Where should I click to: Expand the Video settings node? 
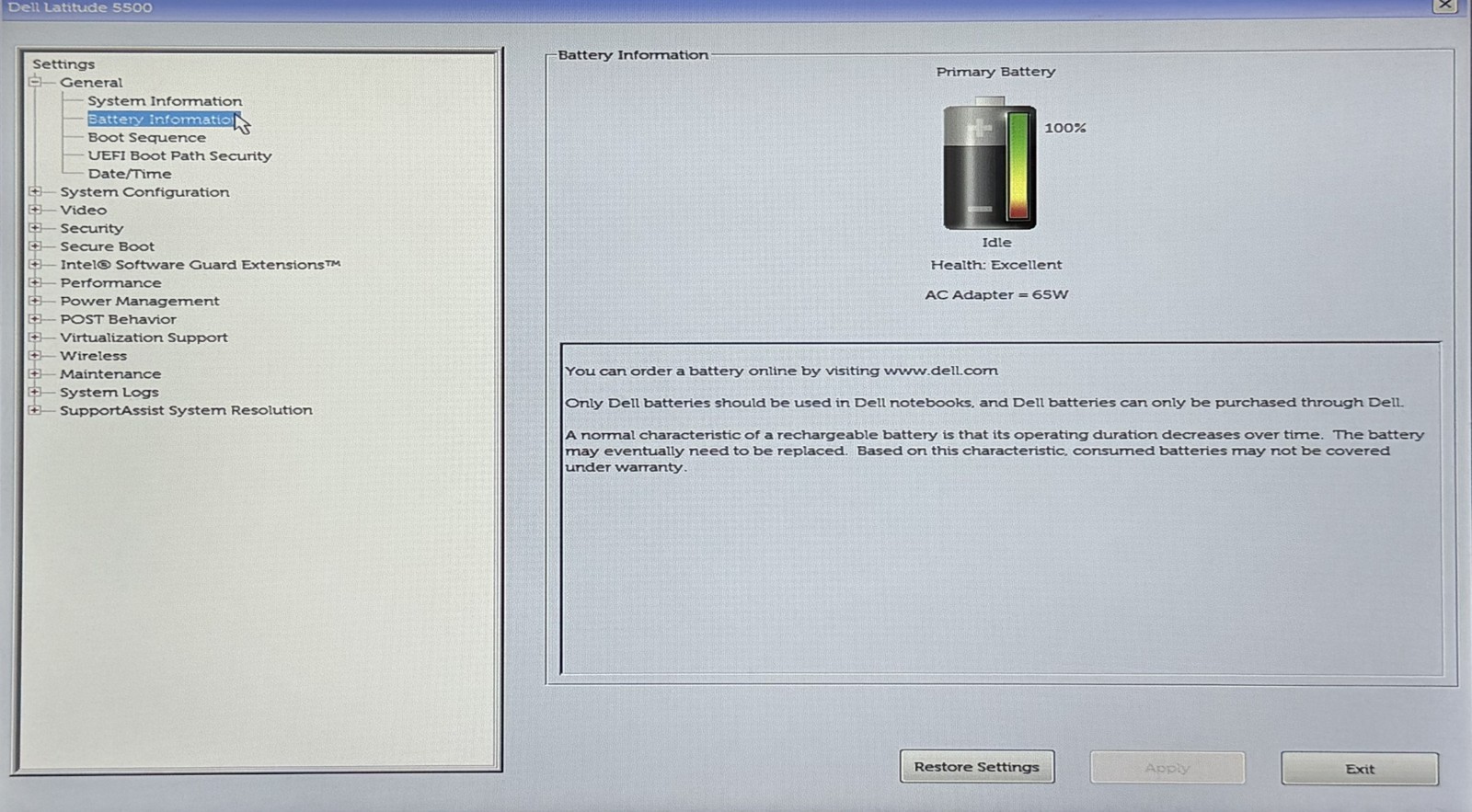click(x=35, y=210)
